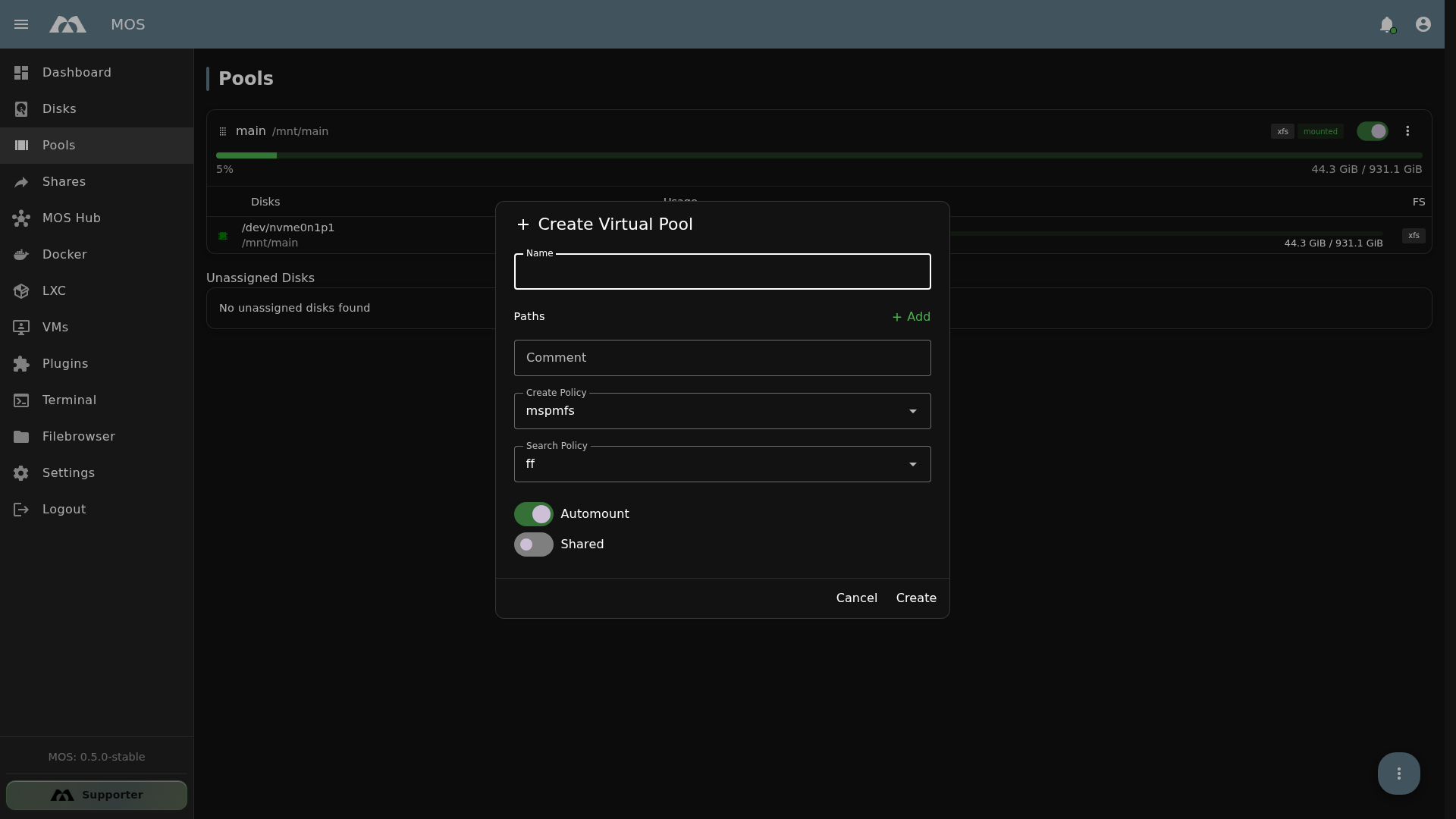Click the nvme0n1p1 disk status icon
The width and height of the screenshot is (1456, 819).
[223, 236]
